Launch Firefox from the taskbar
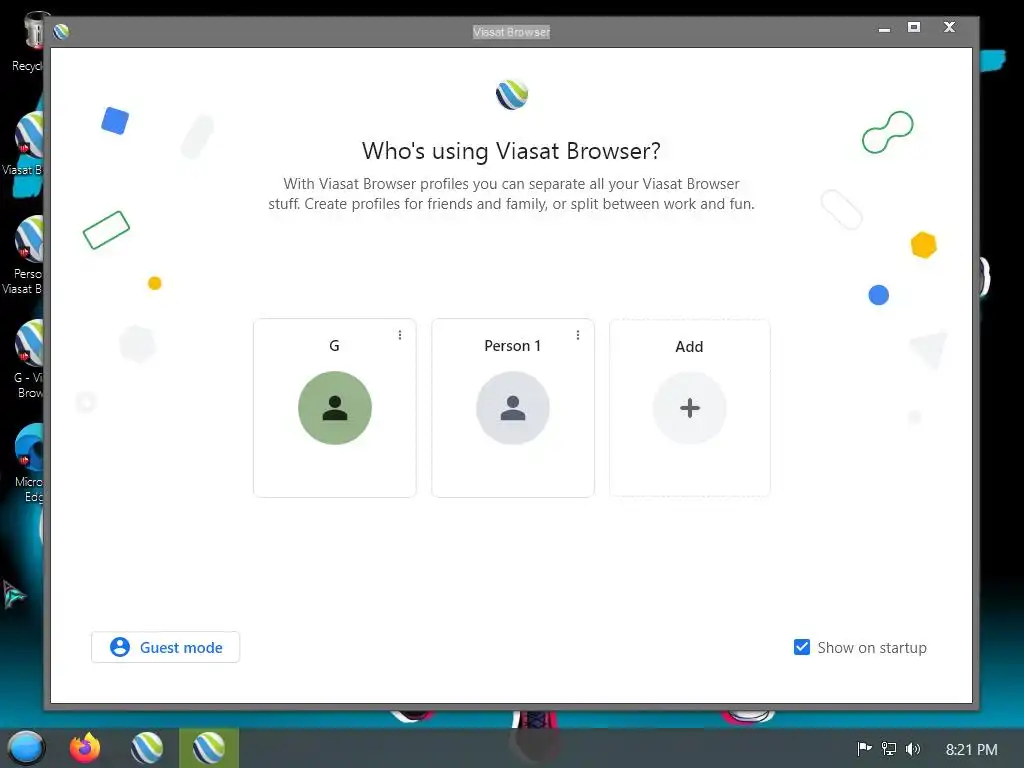The width and height of the screenshot is (1024, 768). [x=86, y=748]
